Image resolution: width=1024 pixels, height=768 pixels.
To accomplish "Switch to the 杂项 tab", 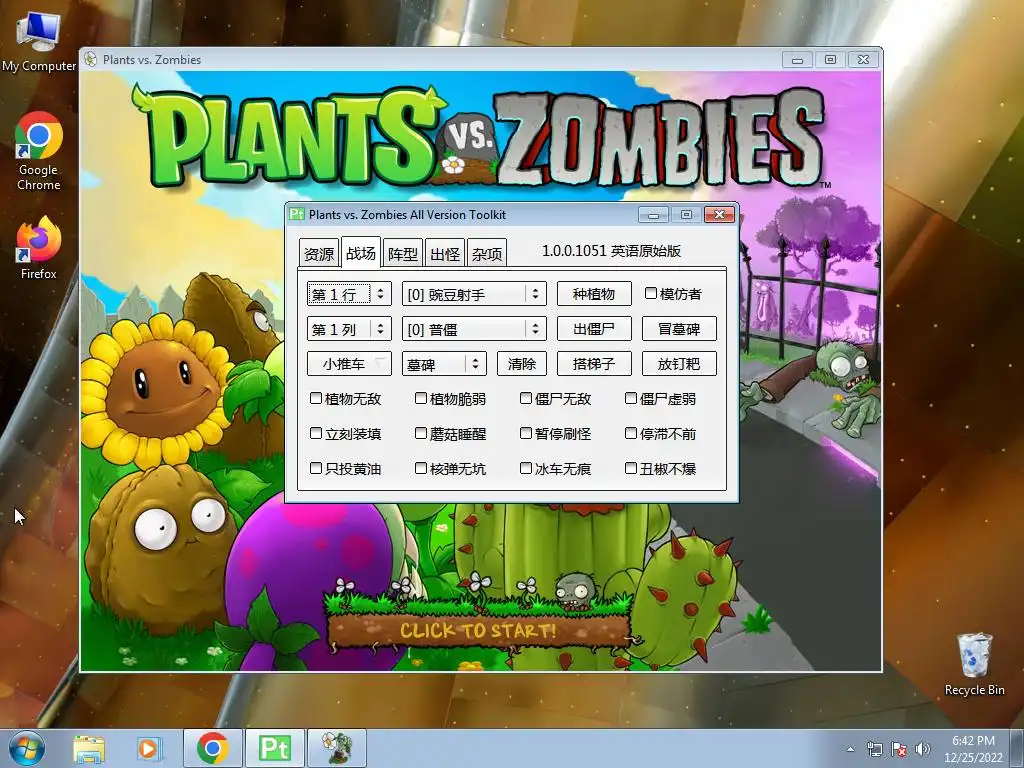I will [x=487, y=253].
